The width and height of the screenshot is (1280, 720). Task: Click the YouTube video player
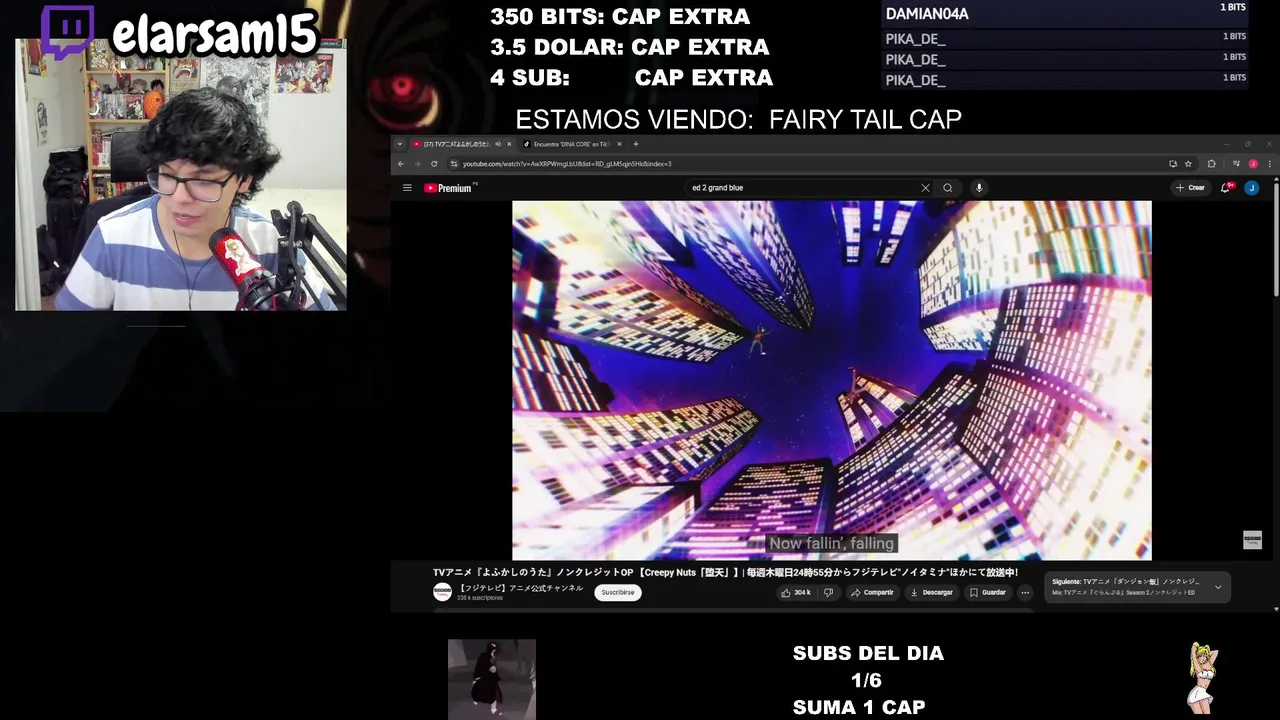point(831,380)
